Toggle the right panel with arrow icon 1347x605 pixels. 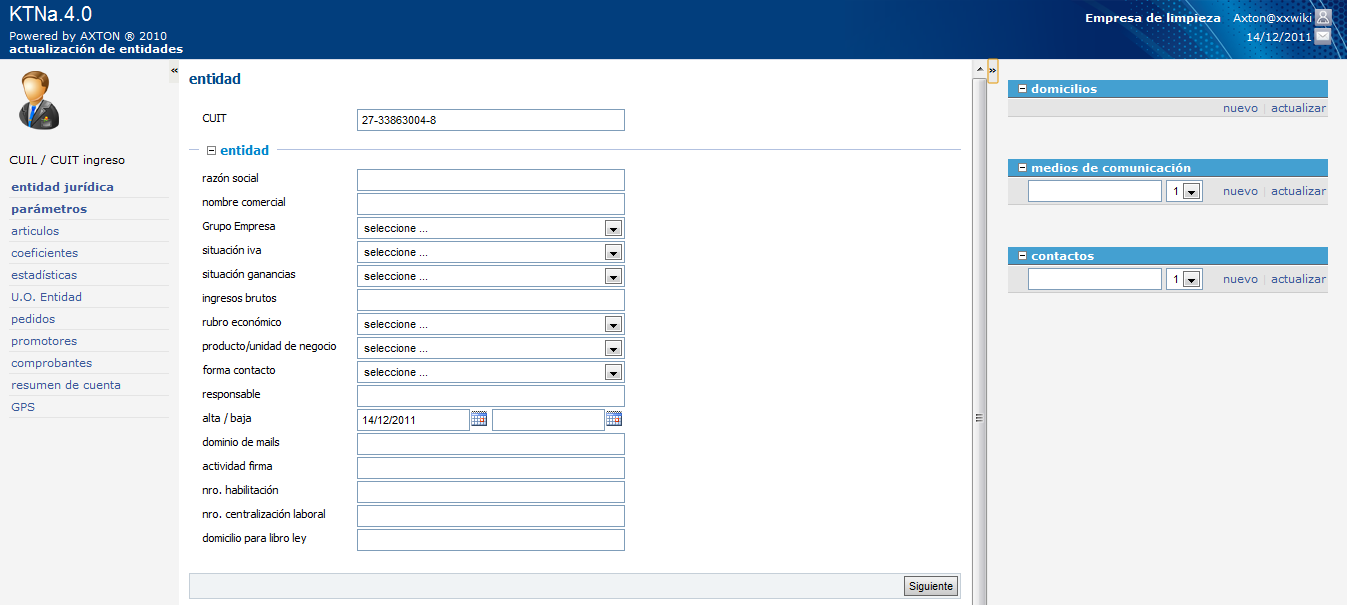992,70
